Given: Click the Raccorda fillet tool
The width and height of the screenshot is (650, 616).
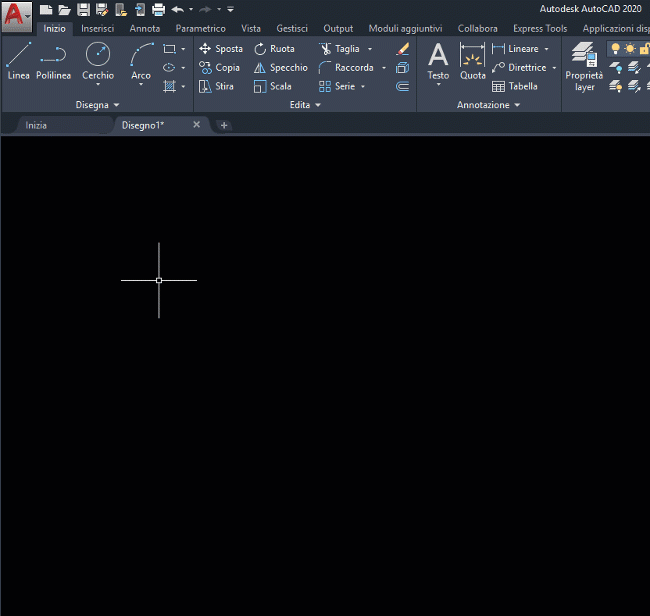Looking at the screenshot, I should [346, 68].
